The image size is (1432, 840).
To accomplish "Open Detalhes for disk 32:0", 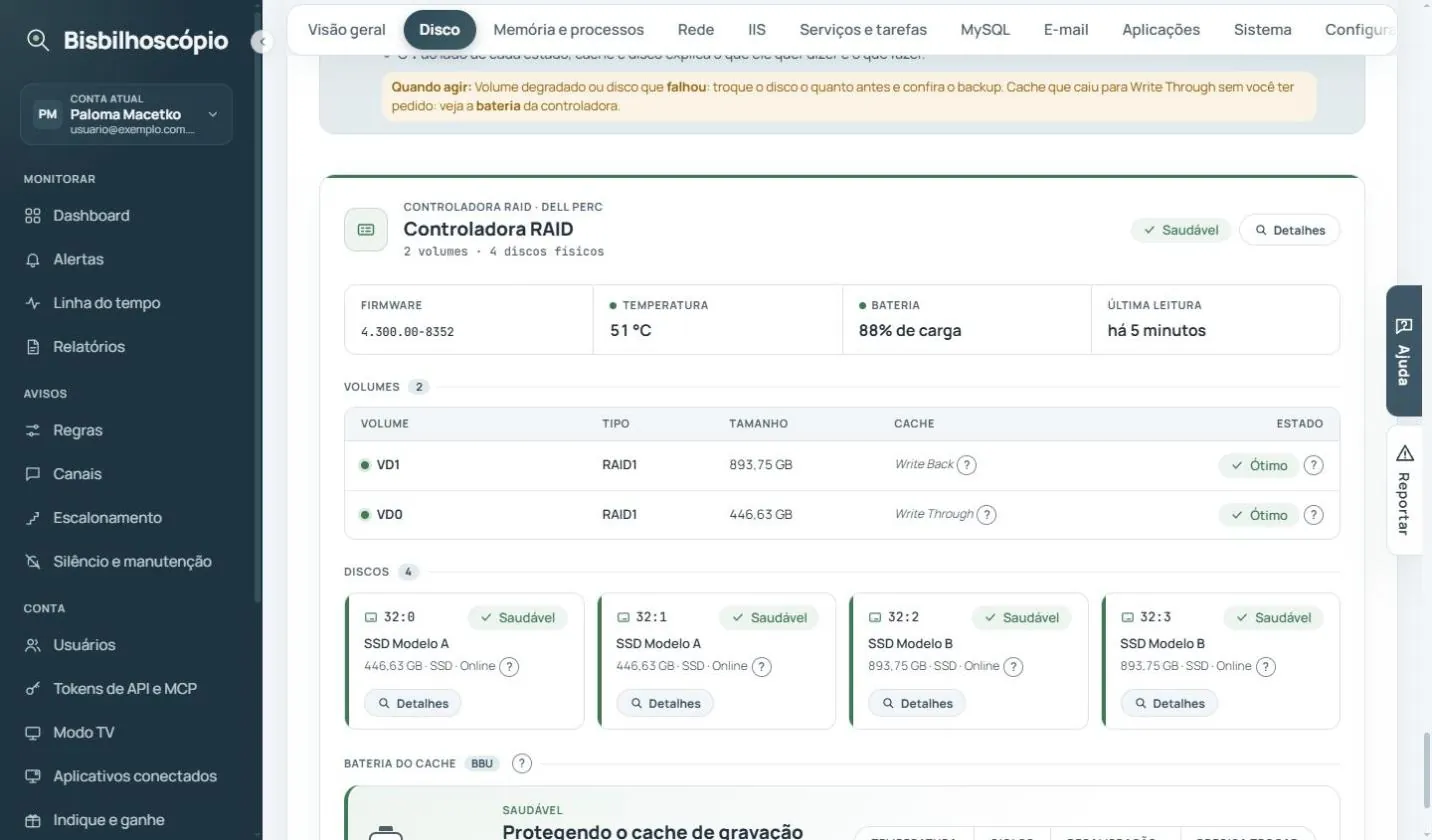I will pyautogui.click(x=413, y=703).
